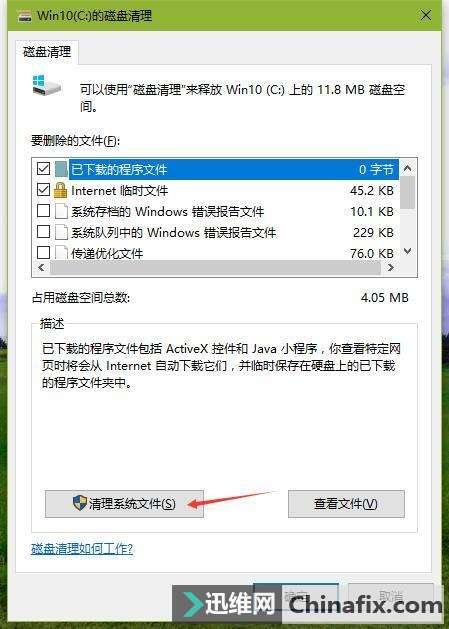
Task: Select the 系统队列中的 Windows 错误报告文件 row
Action: coord(216,232)
